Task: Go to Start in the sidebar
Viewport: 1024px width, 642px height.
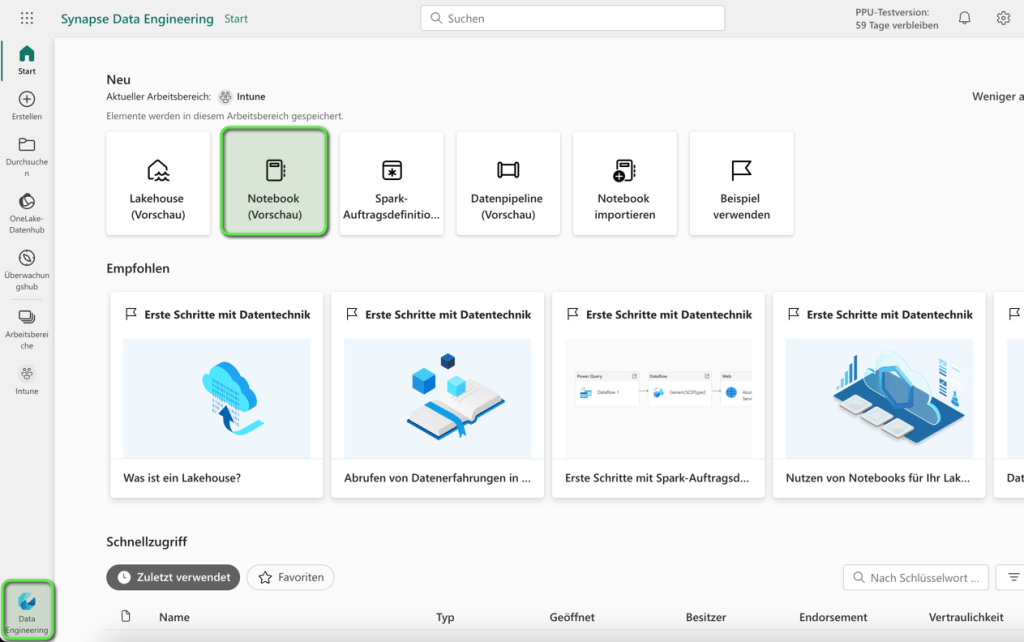Action: 27,60
